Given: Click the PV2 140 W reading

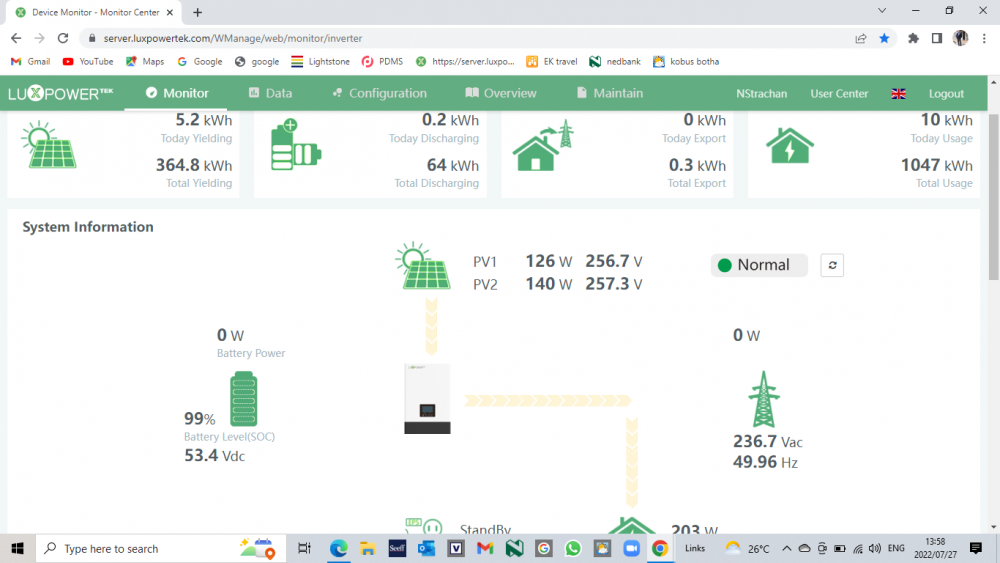Looking at the screenshot, I should pos(548,284).
